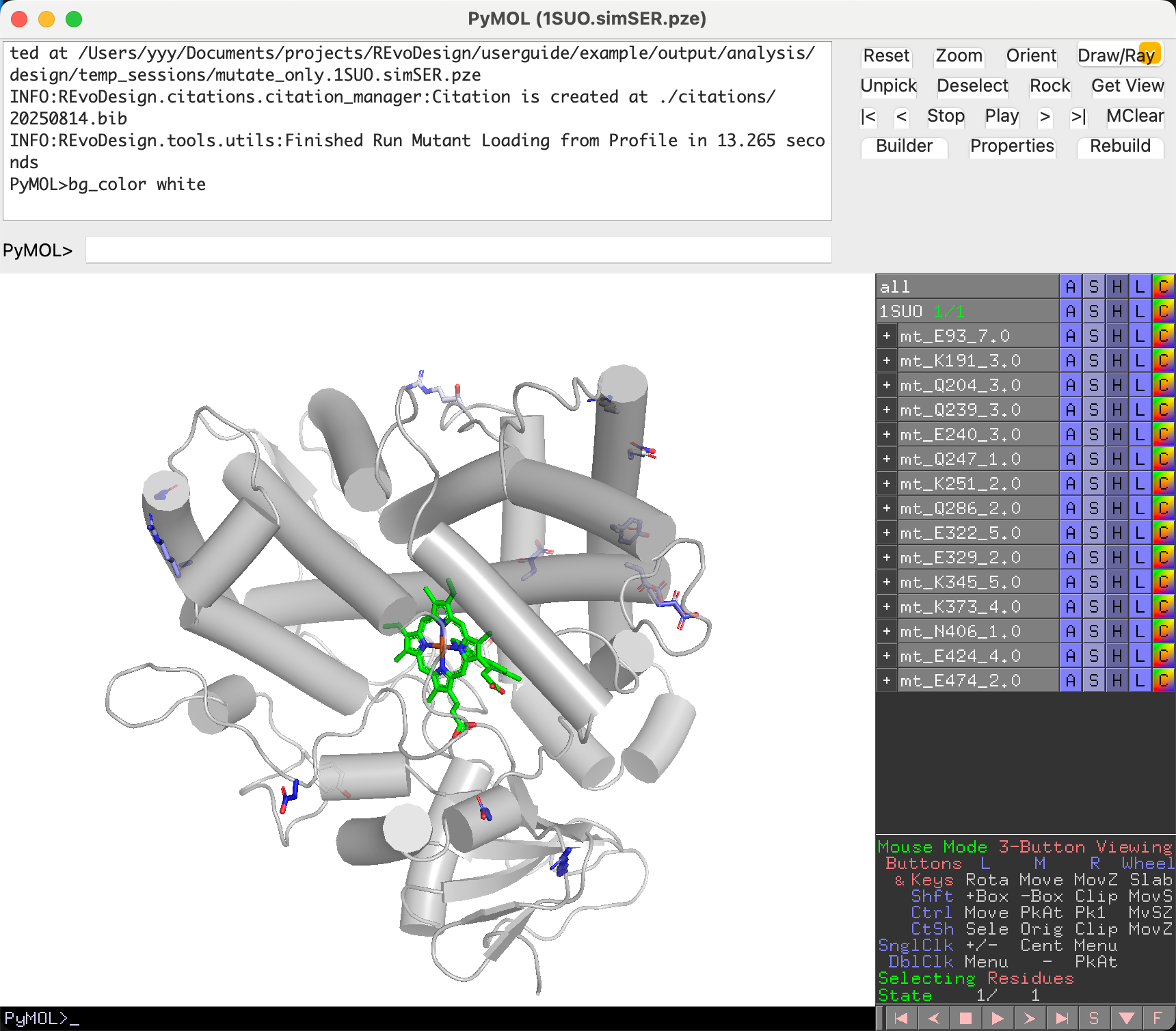Expand group mt_Q247_1.0 with plus
Screen dimensions: 1176x1031
pyautogui.click(x=887, y=459)
